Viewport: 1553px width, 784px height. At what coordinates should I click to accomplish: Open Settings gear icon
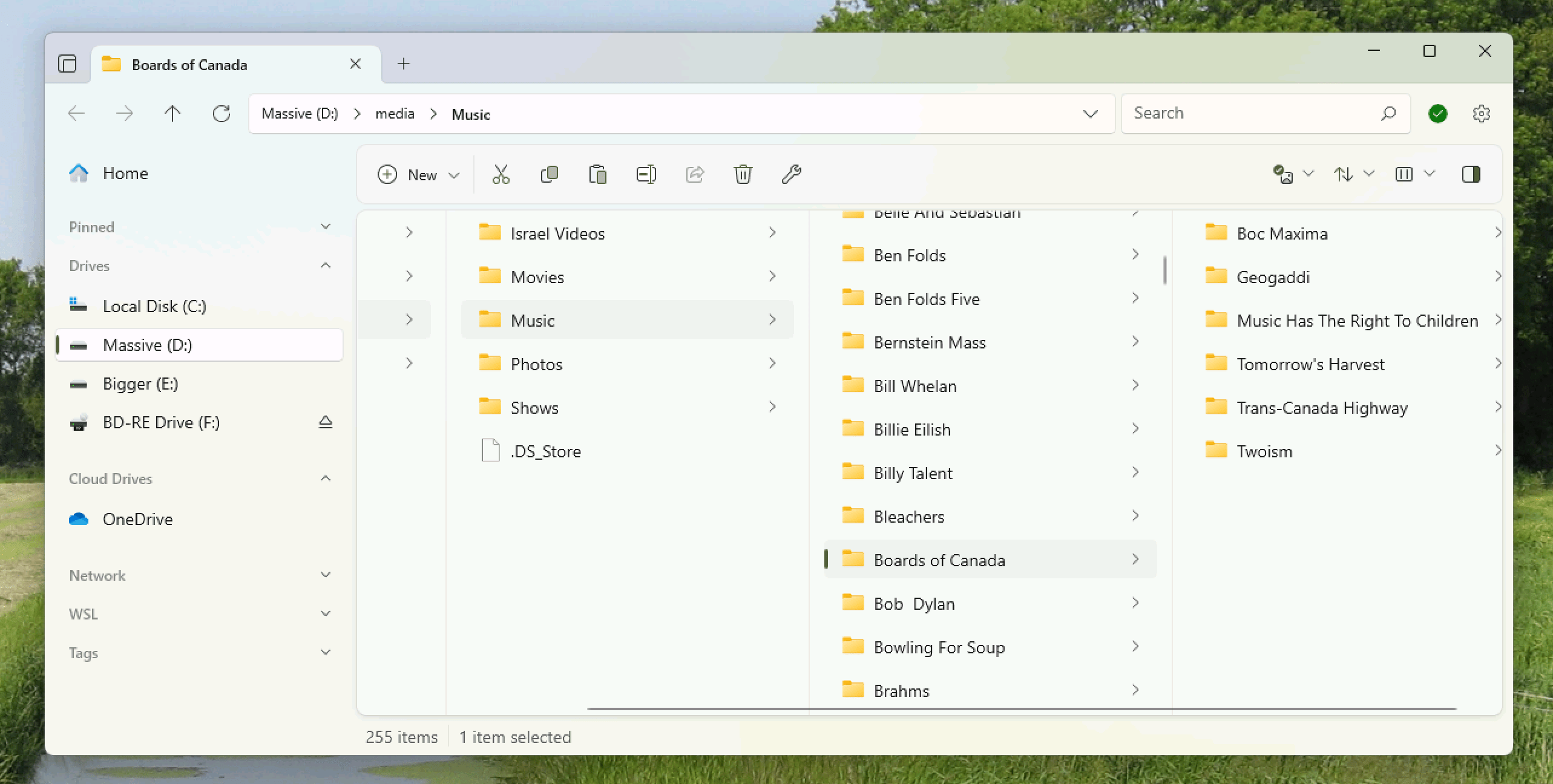point(1481,114)
